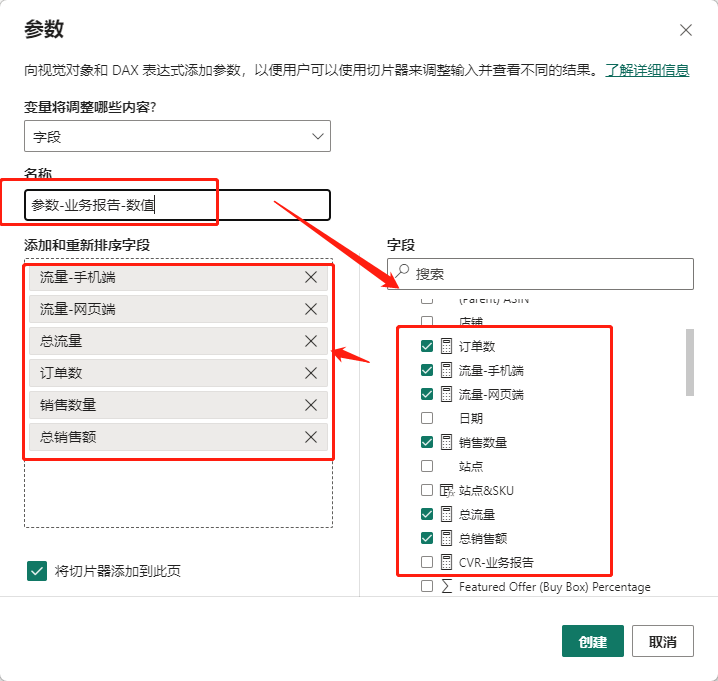Viewport: 718px width, 681px height.
Task: Check the 日期 field checkbox
Action: [427, 418]
